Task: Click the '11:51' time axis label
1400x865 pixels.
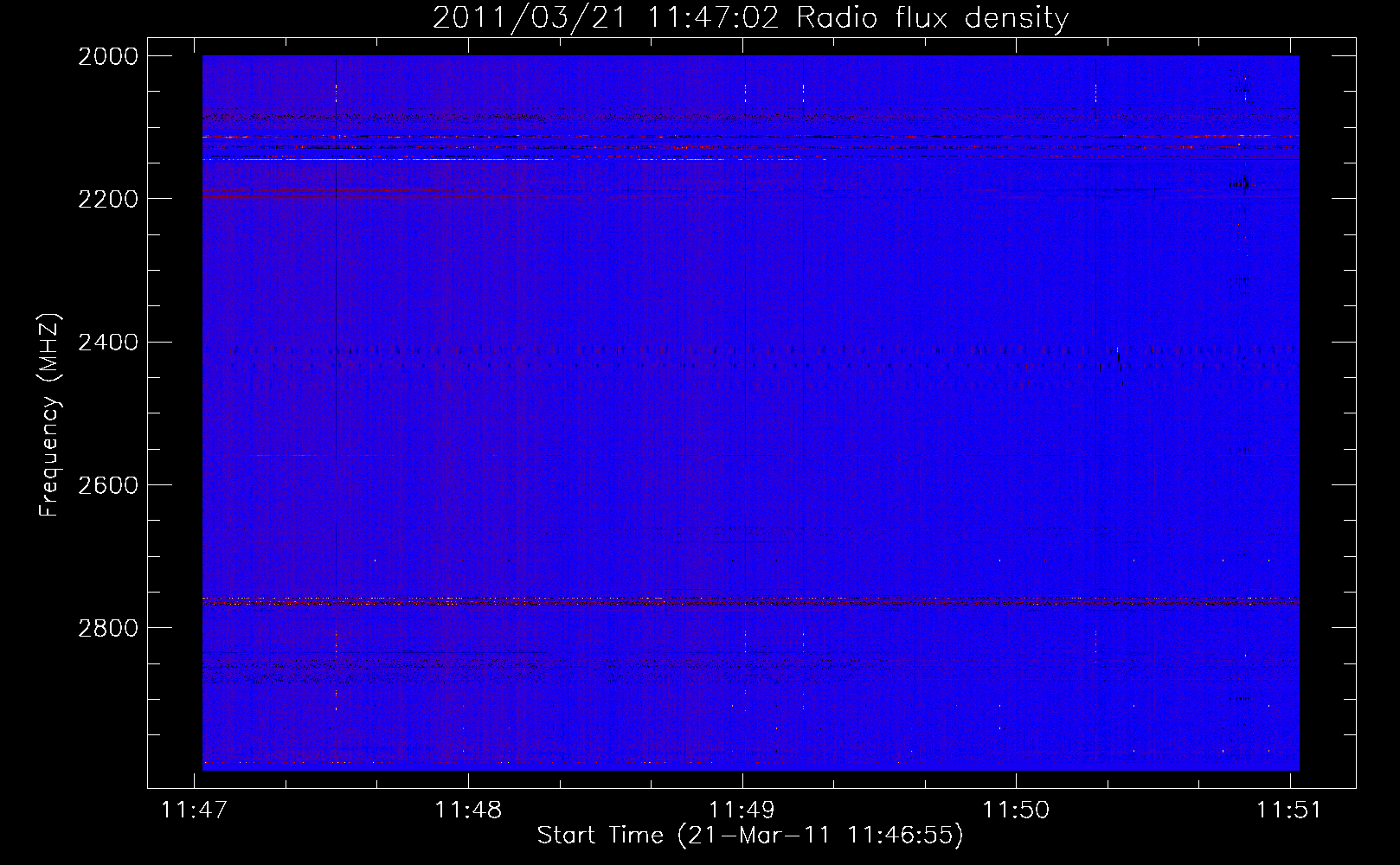Action: click(x=1289, y=810)
